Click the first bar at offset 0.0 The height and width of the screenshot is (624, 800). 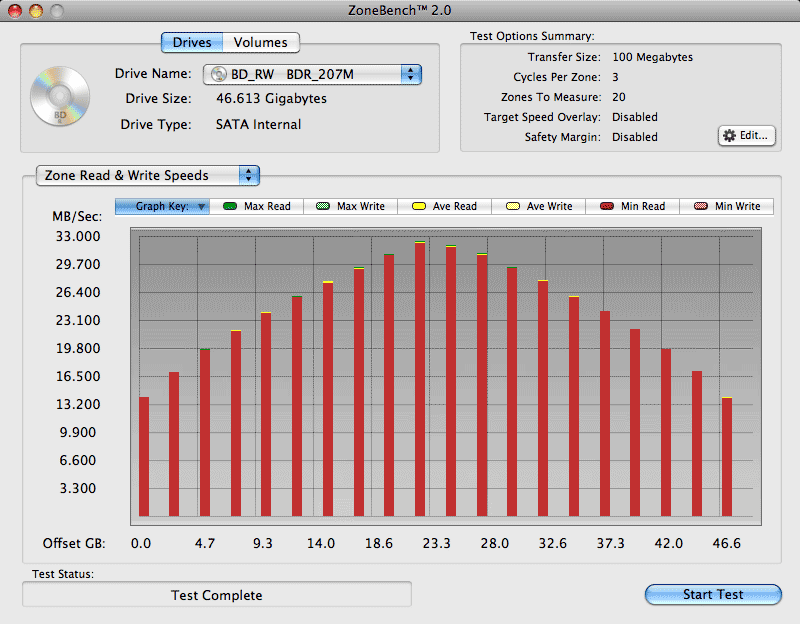pyautogui.click(x=144, y=455)
